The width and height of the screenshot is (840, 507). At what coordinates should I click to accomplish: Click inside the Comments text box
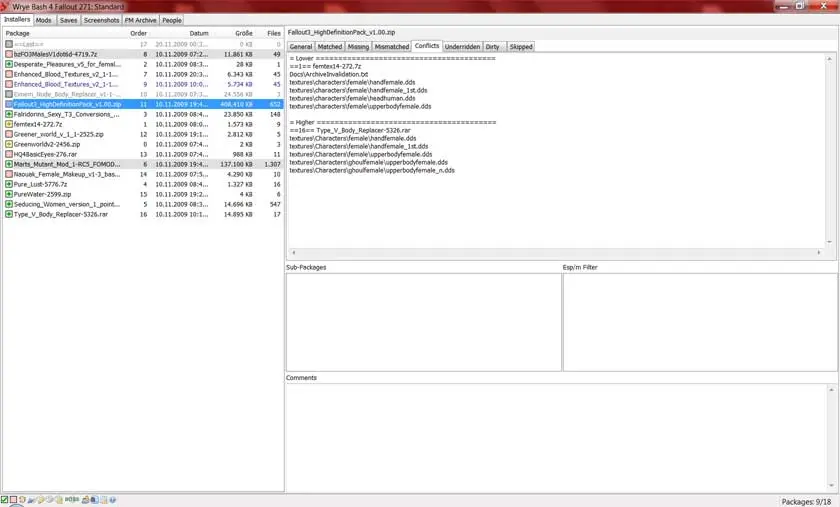pyautogui.click(x=556, y=438)
